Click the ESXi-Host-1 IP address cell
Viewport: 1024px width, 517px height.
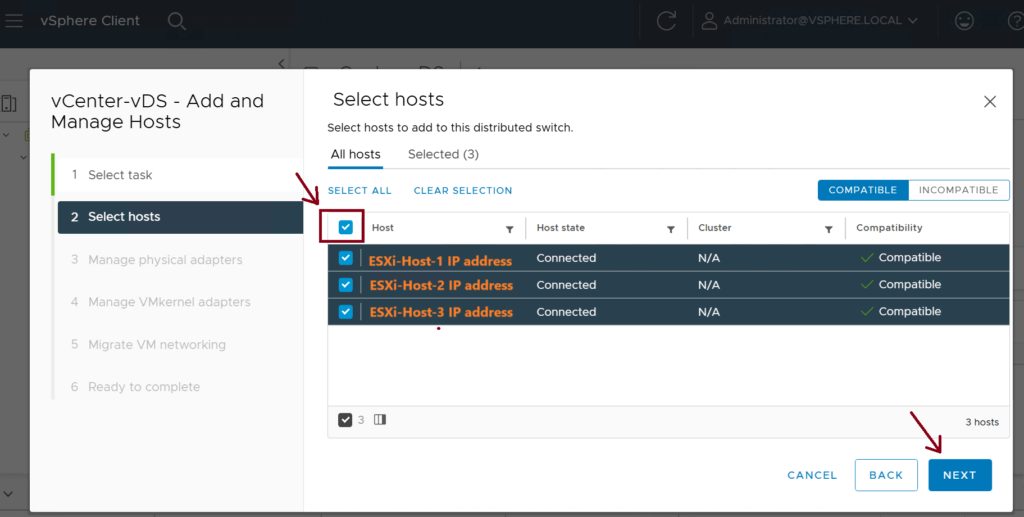pyautogui.click(x=440, y=261)
